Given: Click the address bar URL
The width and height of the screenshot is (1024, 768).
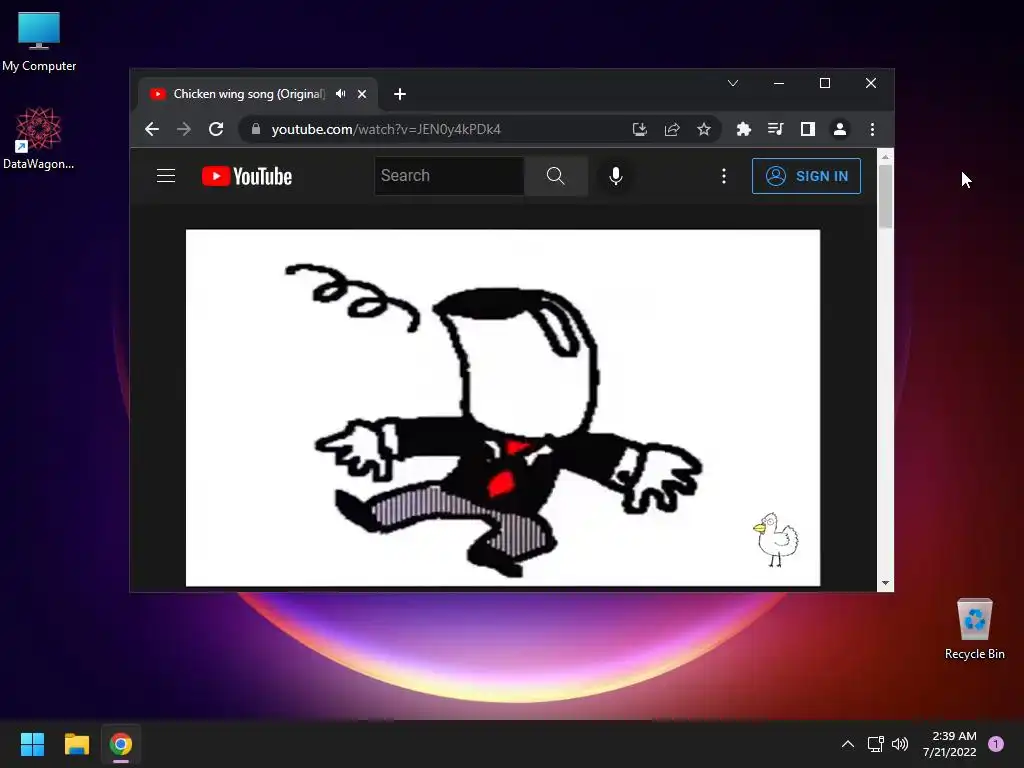Looking at the screenshot, I should [x=386, y=129].
